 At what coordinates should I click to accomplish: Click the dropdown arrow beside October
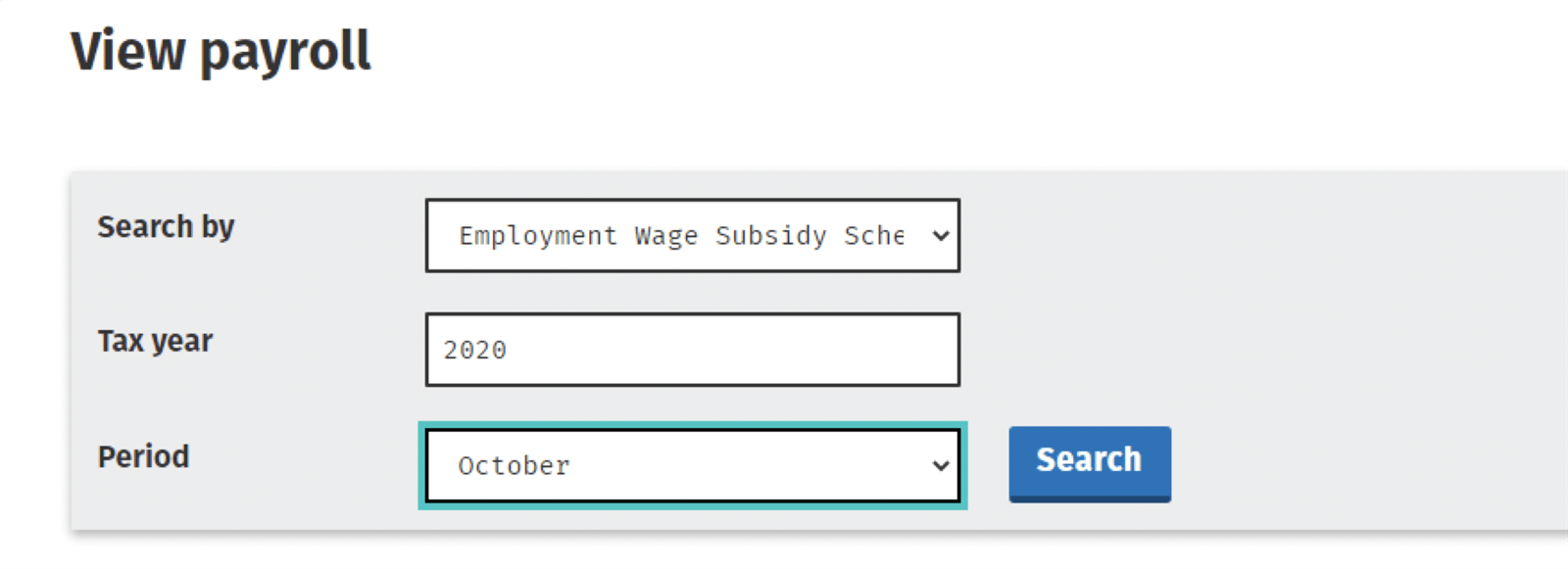pyautogui.click(x=940, y=464)
